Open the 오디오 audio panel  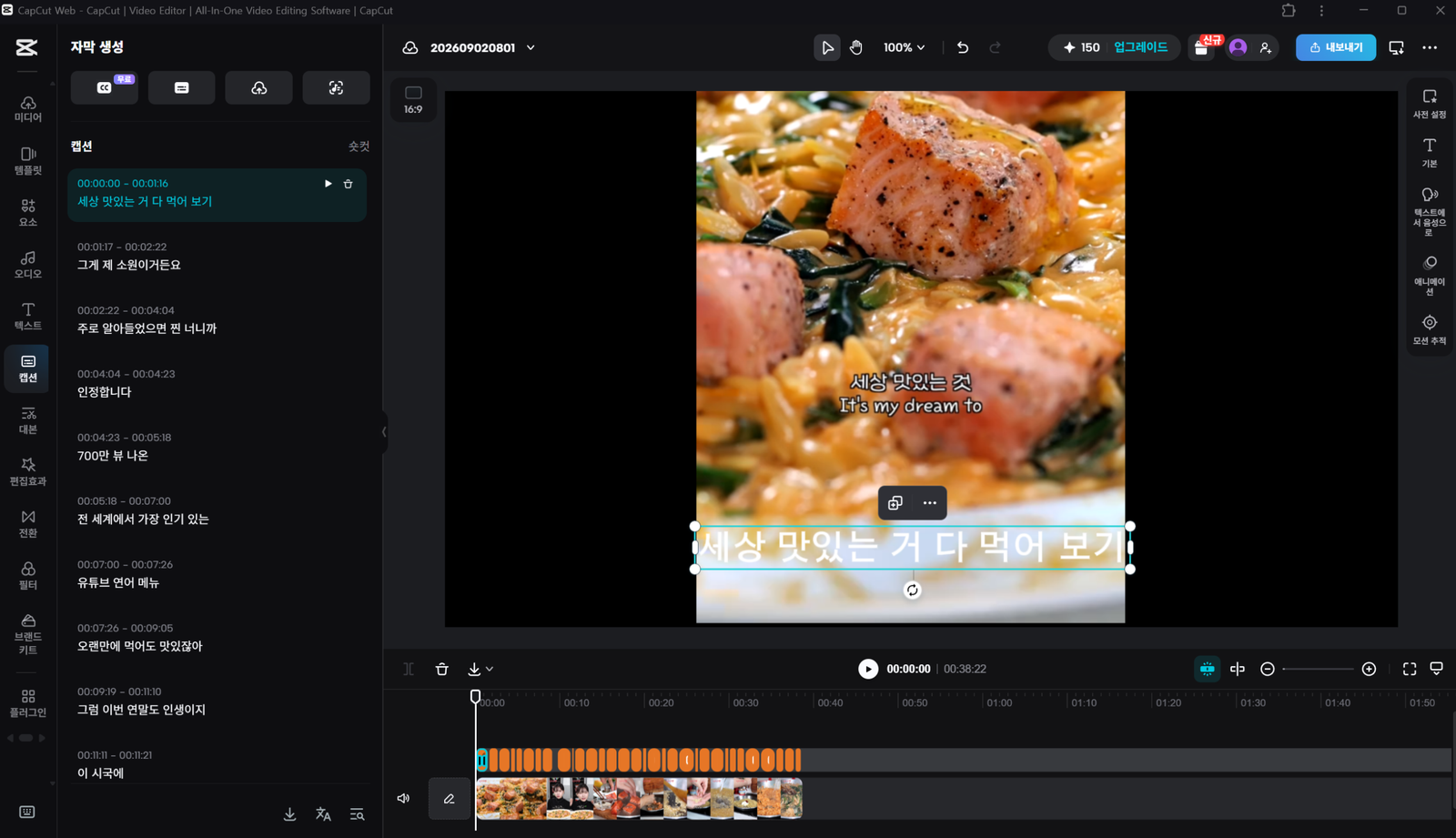(27, 265)
